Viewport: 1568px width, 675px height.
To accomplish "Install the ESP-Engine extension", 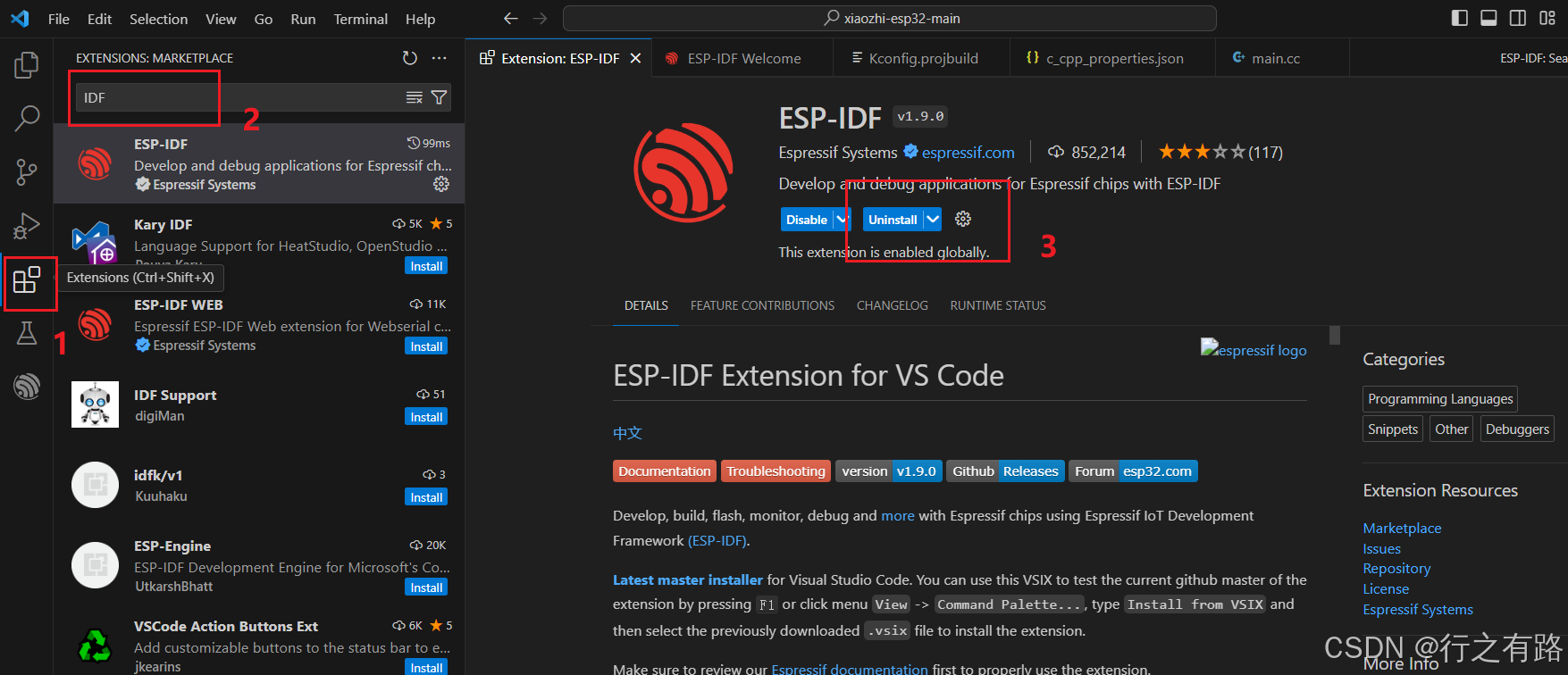I will point(426,587).
